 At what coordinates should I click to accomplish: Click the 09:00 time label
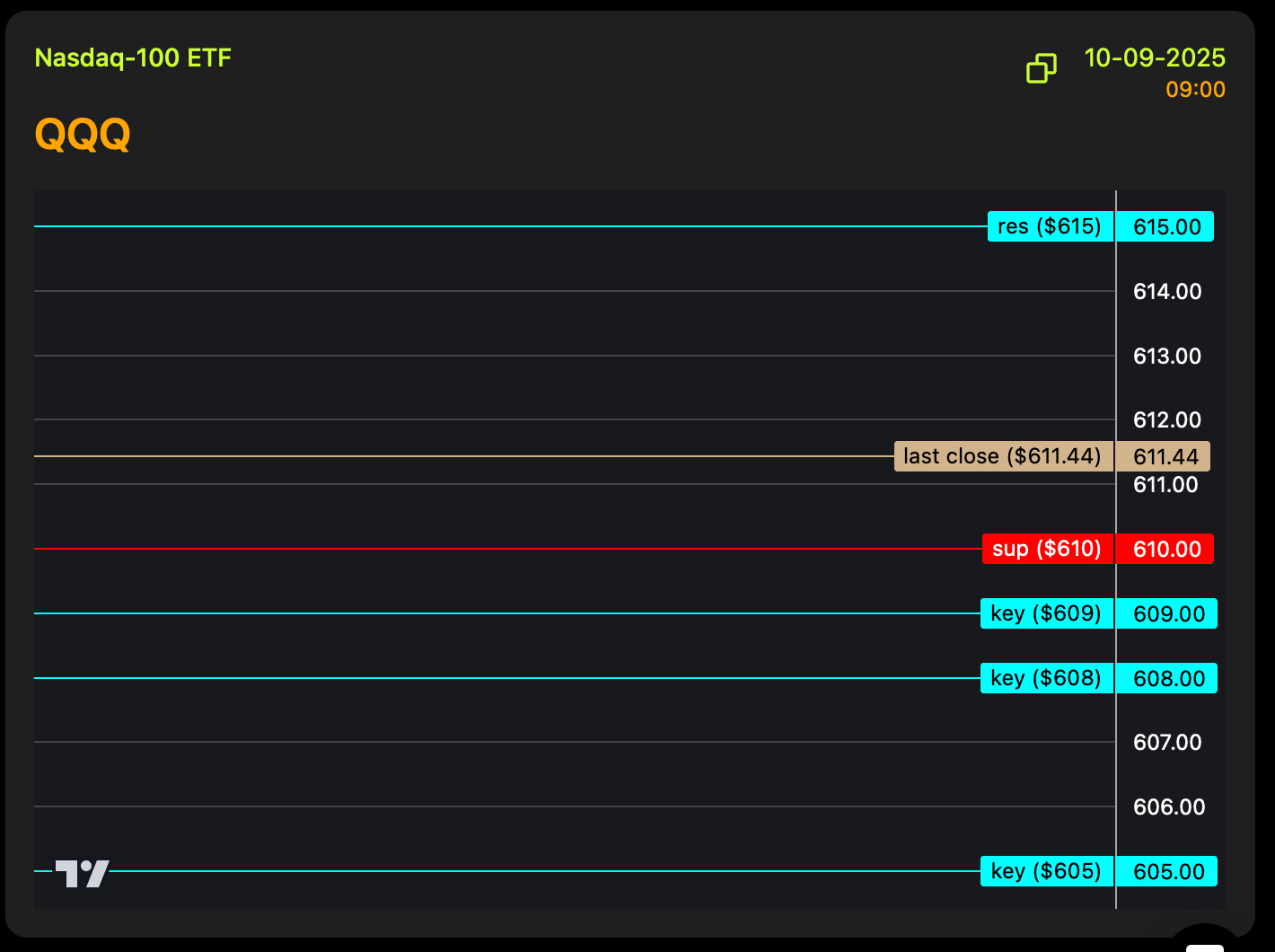point(1195,90)
